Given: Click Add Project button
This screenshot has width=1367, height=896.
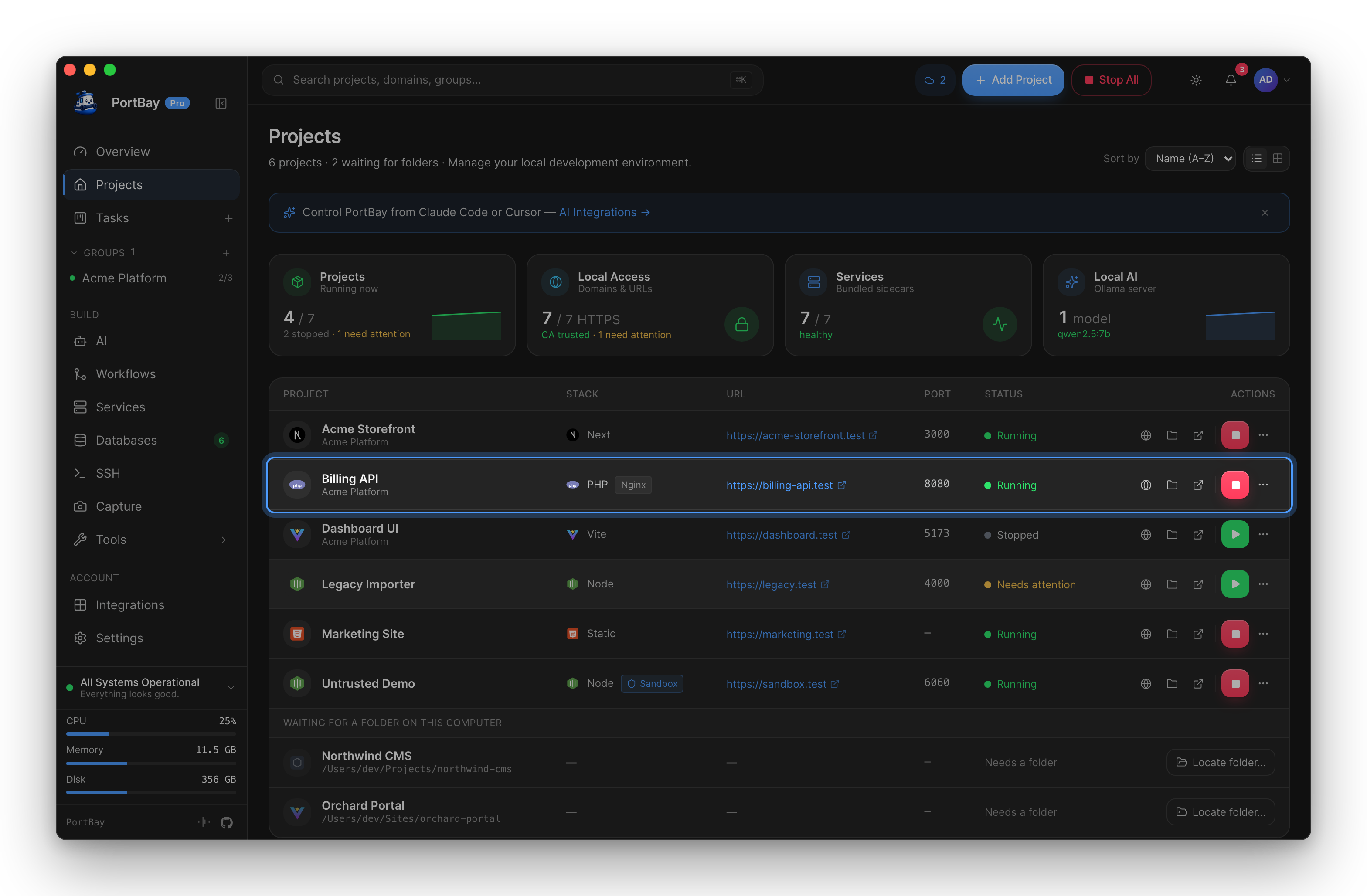Looking at the screenshot, I should 1013,80.
